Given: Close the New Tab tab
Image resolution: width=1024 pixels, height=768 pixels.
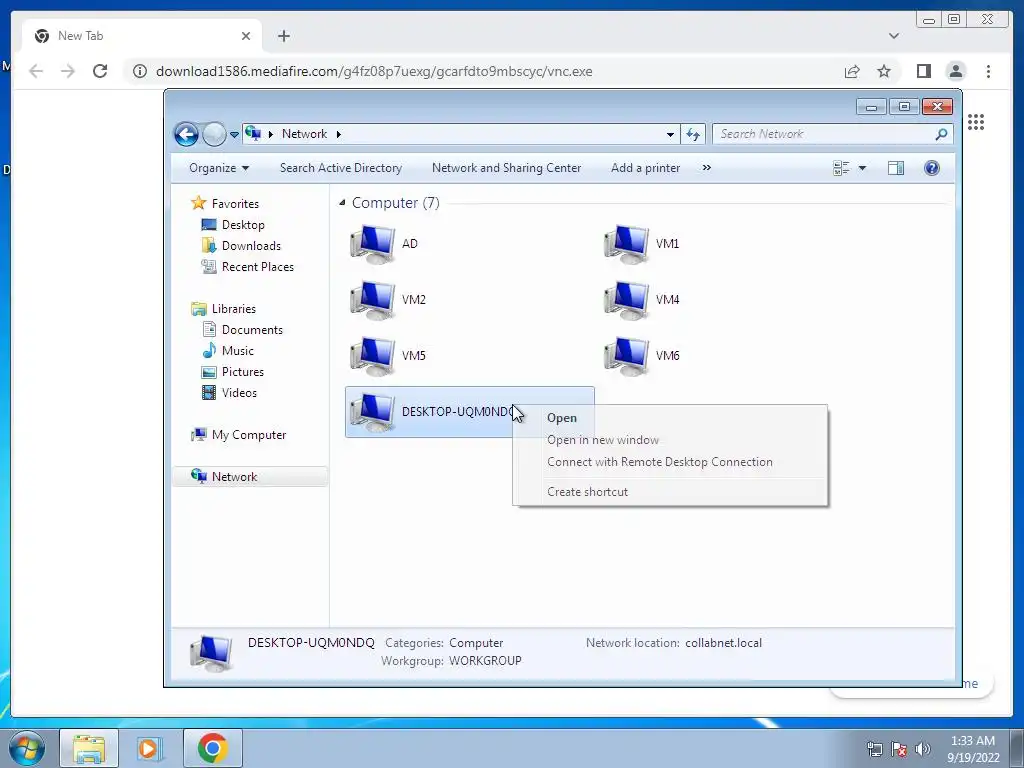Looking at the screenshot, I should coord(246,36).
